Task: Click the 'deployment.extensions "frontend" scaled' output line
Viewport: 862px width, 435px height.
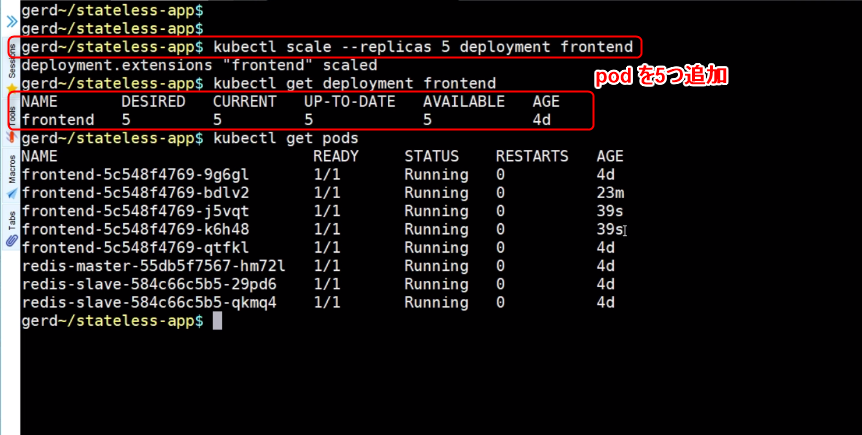Action: point(199,65)
